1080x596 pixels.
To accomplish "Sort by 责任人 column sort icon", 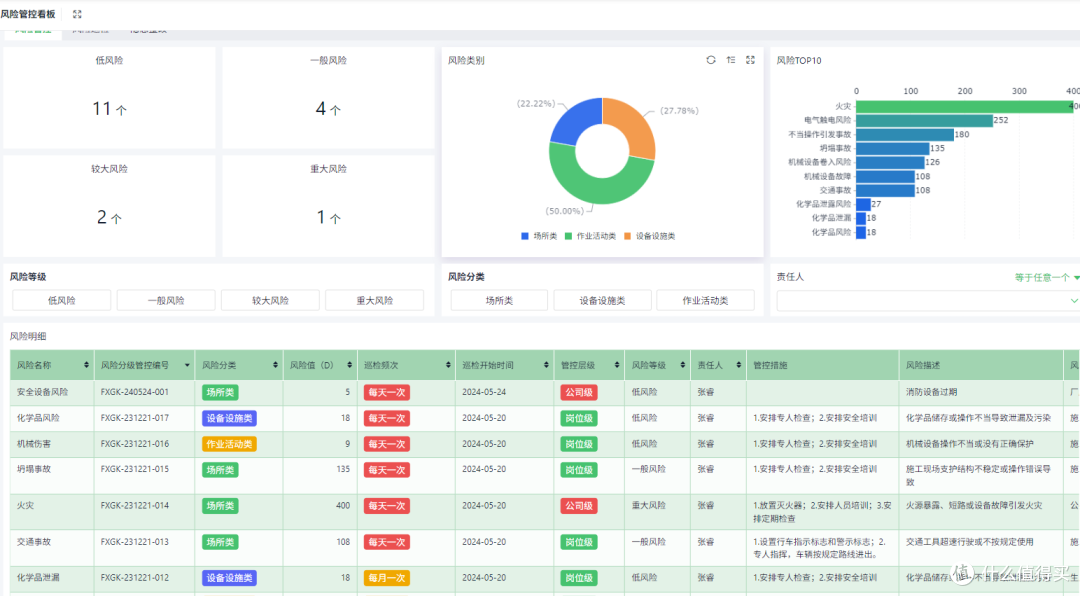I will tap(738, 365).
